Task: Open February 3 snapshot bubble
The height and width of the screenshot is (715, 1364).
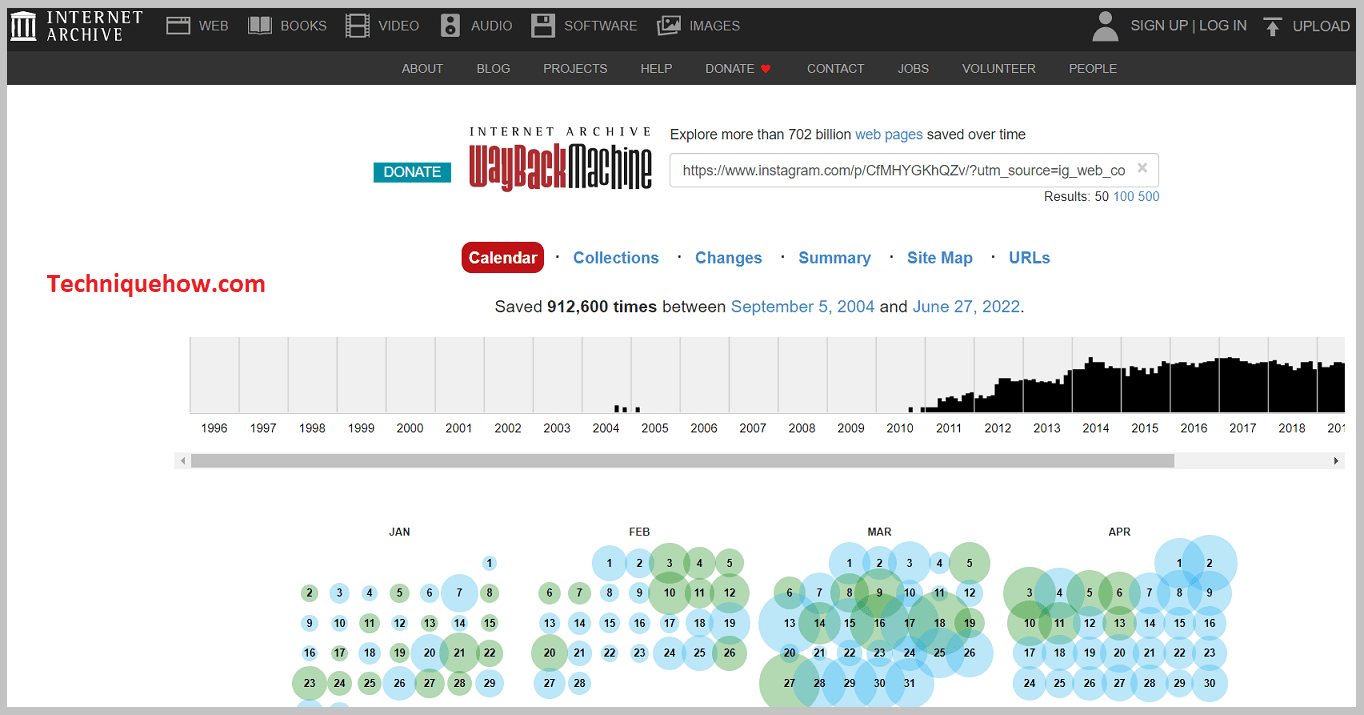Action: pyautogui.click(x=669, y=563)
